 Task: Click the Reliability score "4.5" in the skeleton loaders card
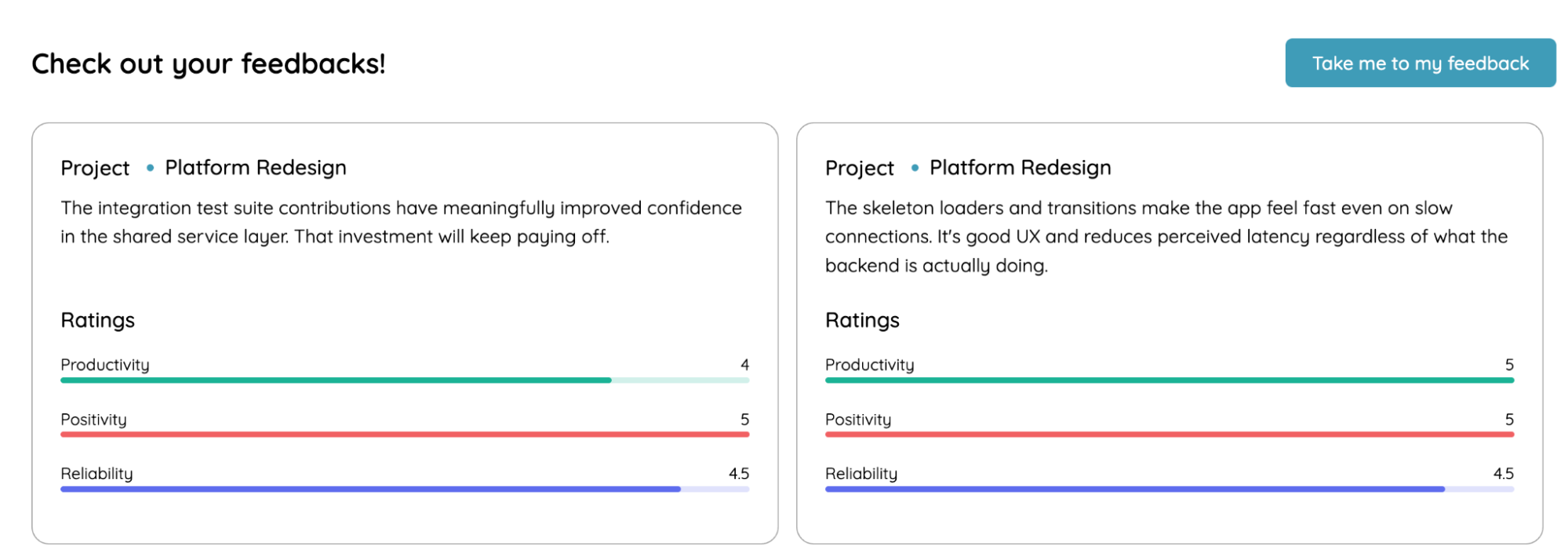click(x=1503, y=474)
